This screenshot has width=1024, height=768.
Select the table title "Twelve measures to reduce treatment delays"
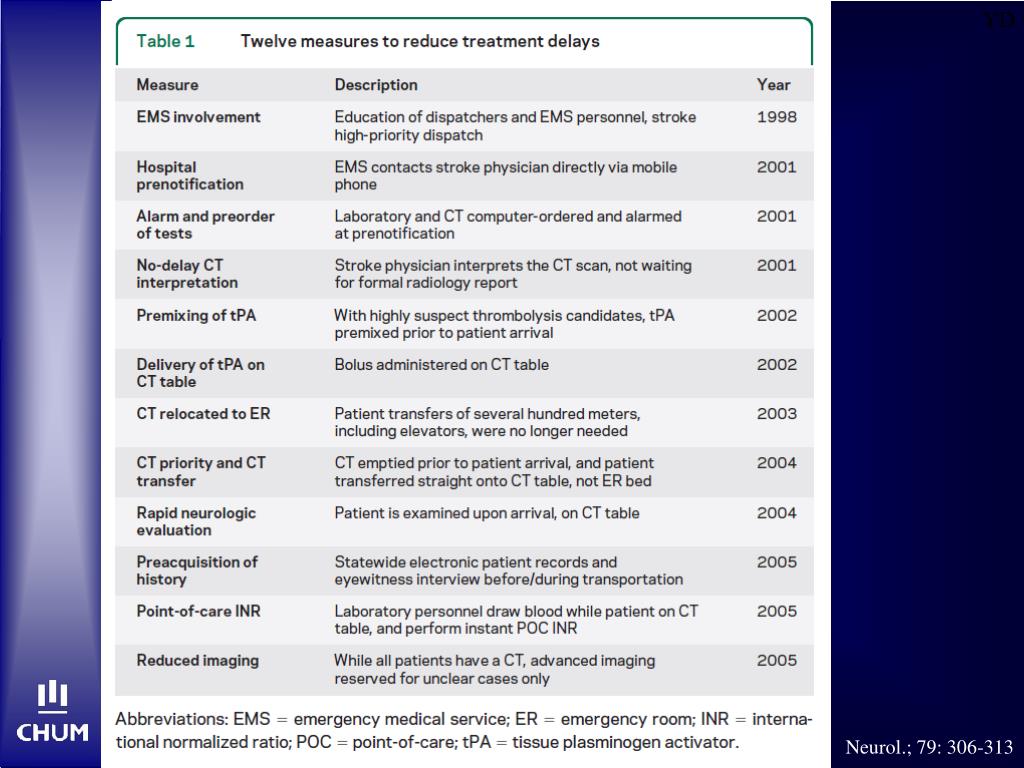pos(420,41)
